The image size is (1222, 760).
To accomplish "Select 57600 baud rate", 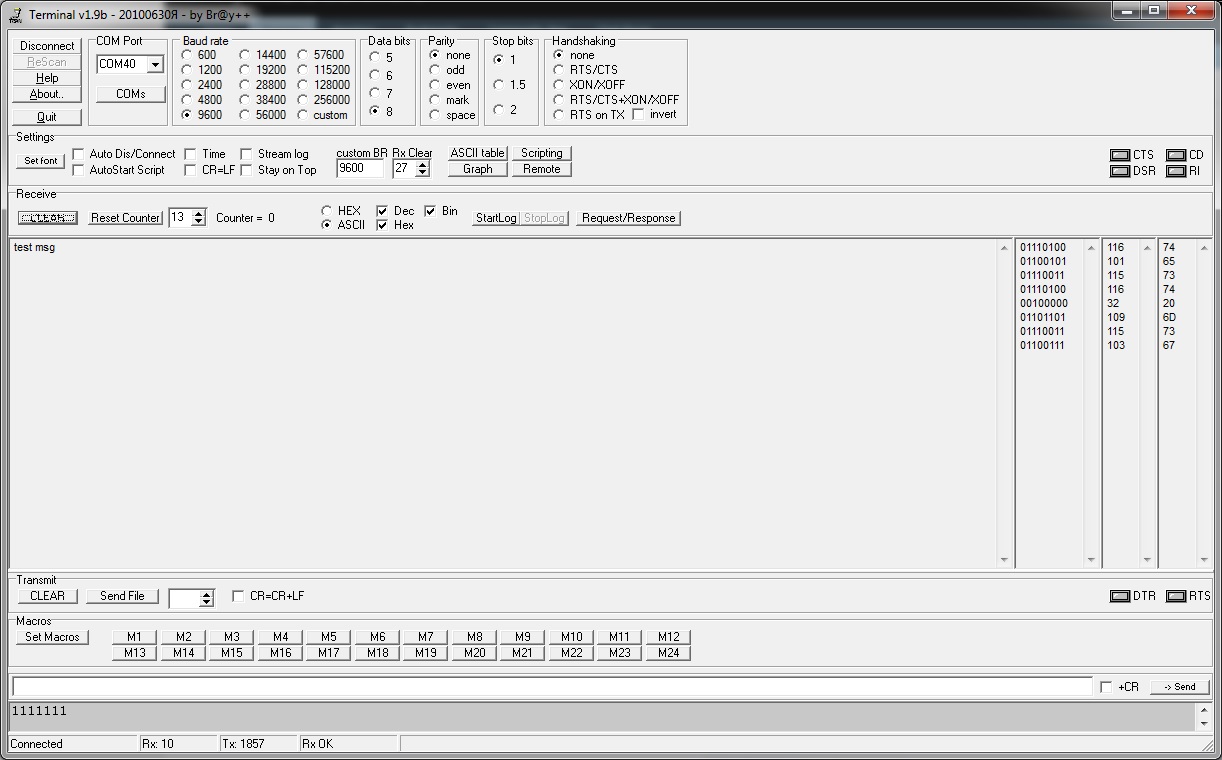I will (x=303, y=55).
